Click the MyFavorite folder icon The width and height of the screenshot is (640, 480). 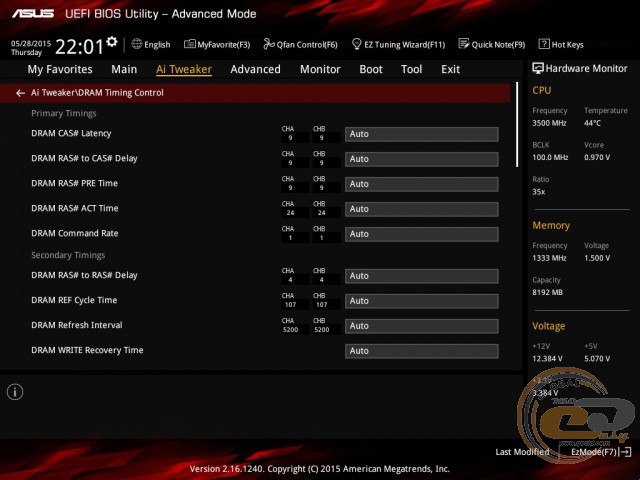(x=189, y=44)
